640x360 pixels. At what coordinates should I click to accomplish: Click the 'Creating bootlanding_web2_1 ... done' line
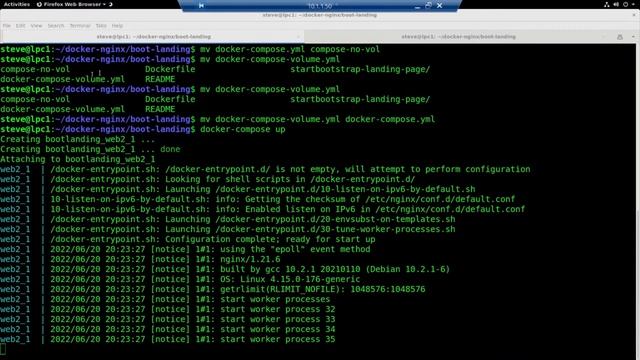click(x=90, y=149)
